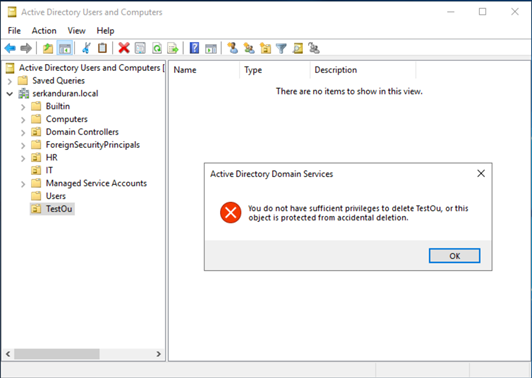Expand the Builtin container node

(23, 107)
